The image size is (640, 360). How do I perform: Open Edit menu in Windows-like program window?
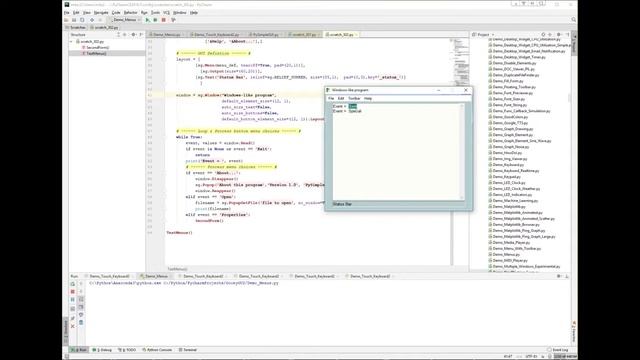(341, 98)
